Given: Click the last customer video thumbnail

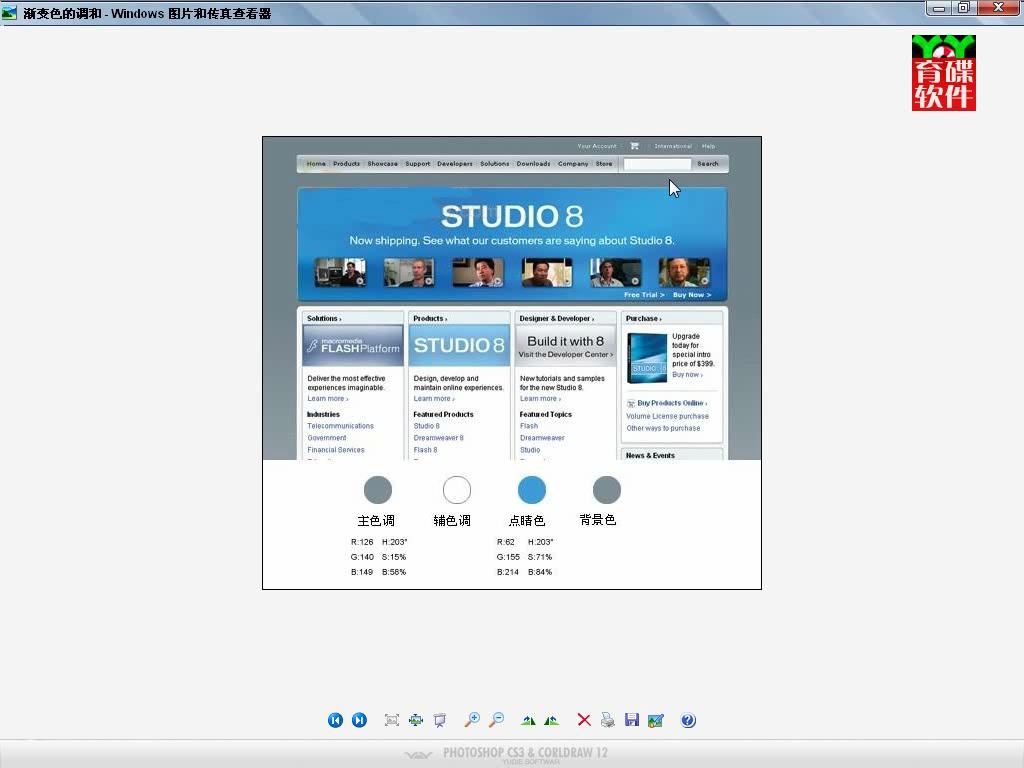Looking at the screenshot, I should click(684, 272).
